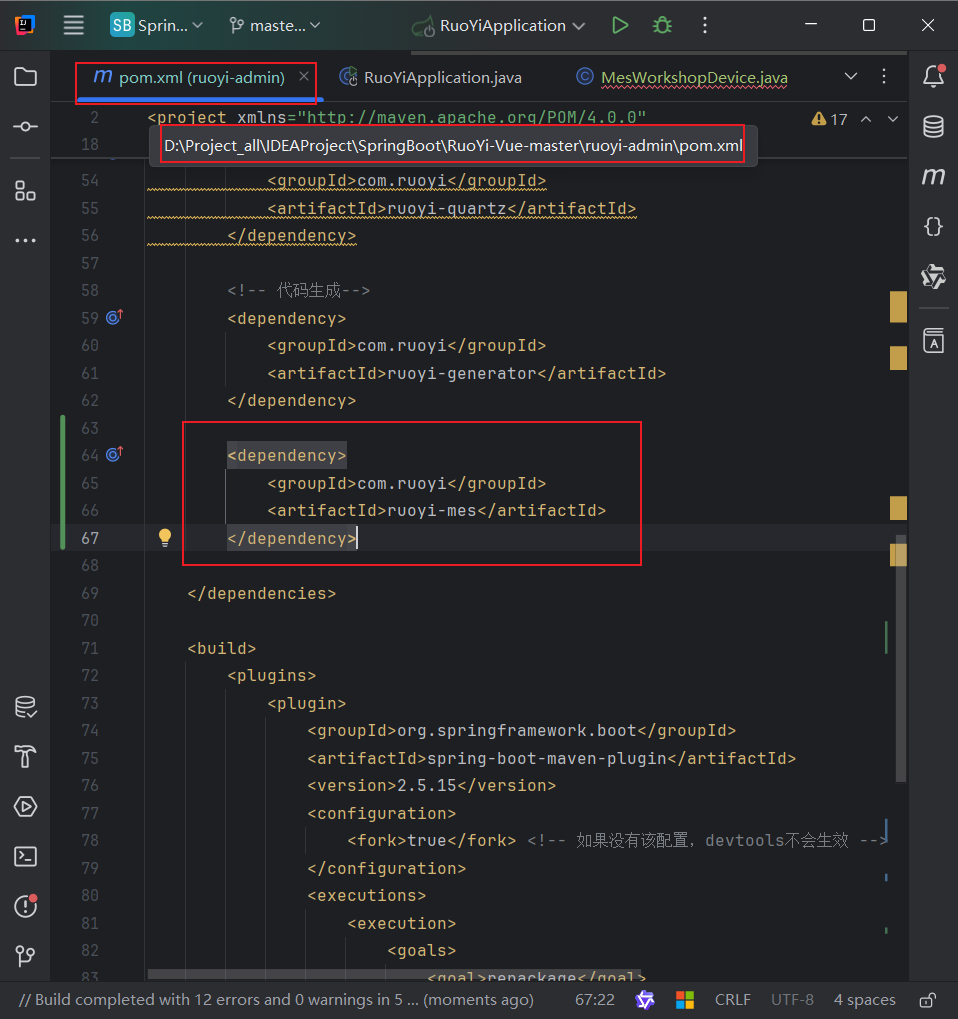Open the Database tool window

pos(934,126)
